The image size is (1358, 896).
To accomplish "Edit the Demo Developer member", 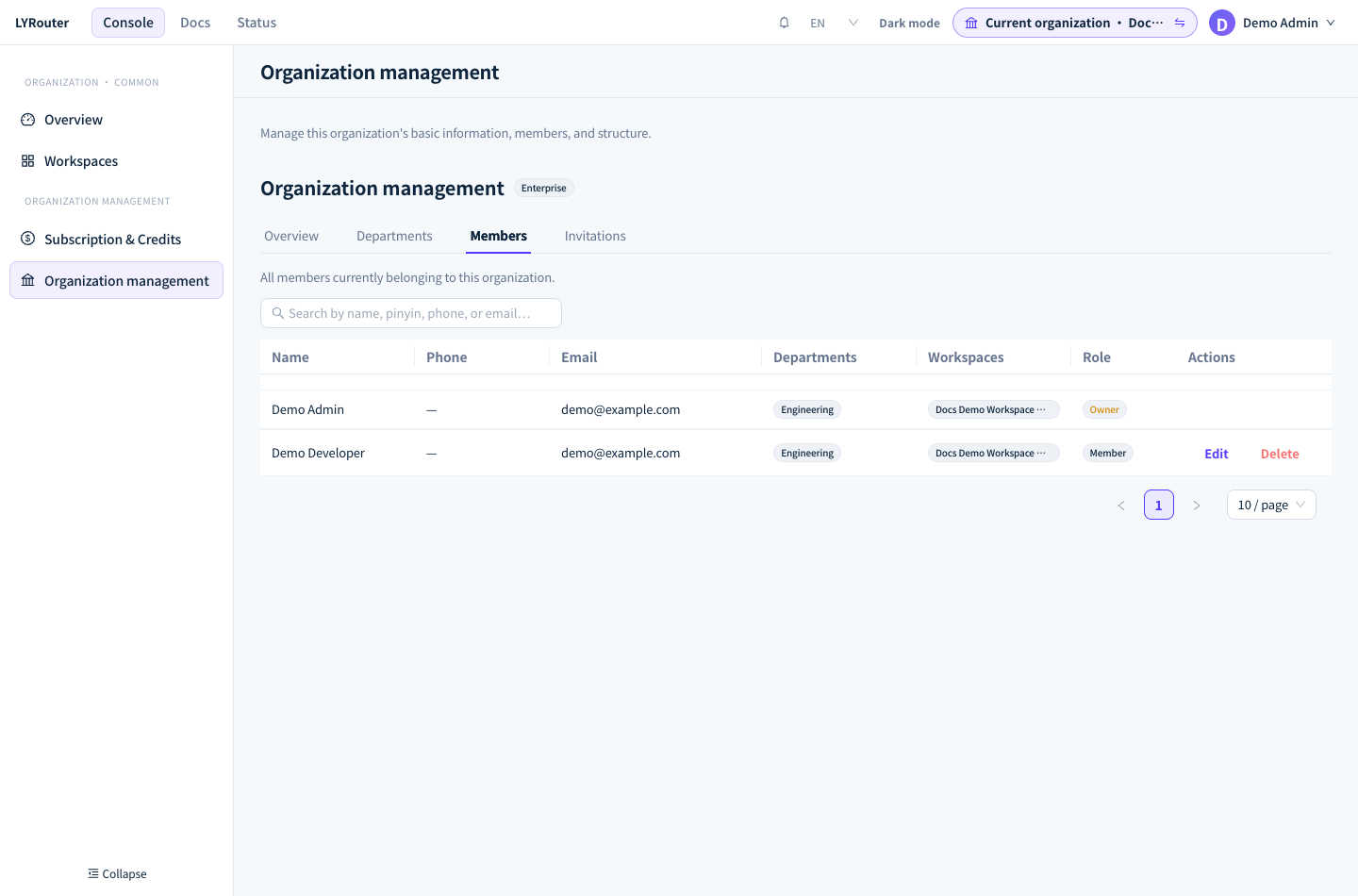I will [x=1217, y=454].
